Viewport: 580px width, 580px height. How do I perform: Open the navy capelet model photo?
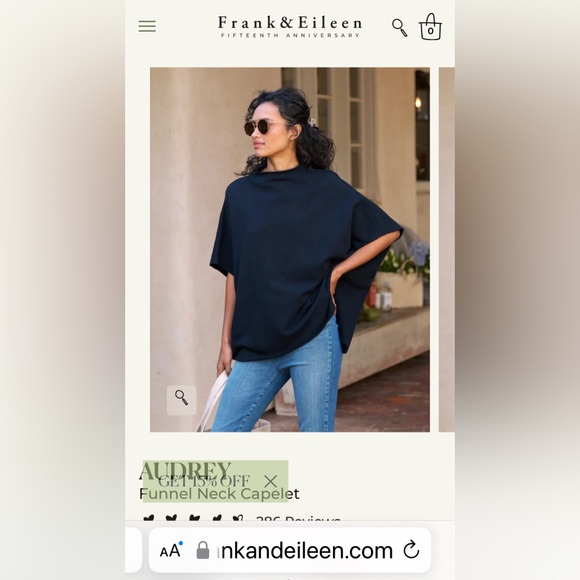290,249
